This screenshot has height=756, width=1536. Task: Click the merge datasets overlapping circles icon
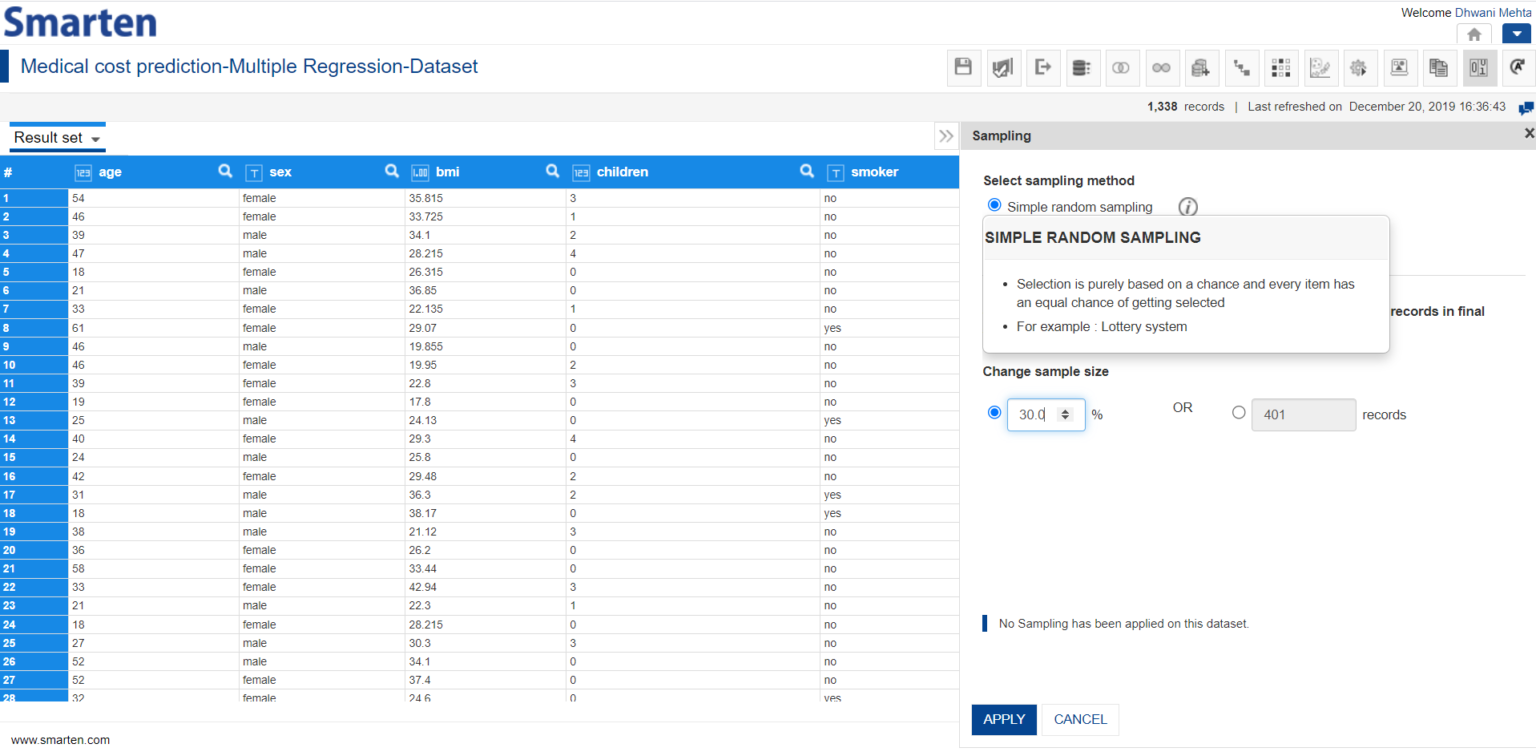click(x=1122, y=67)
